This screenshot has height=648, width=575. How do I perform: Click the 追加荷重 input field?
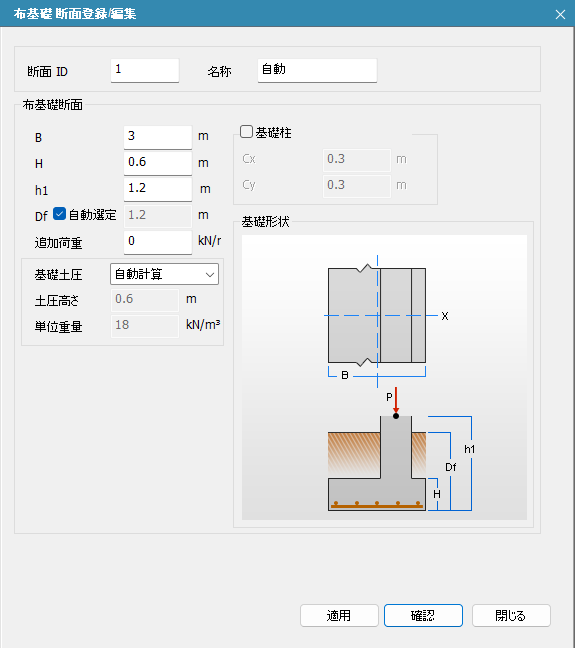coord(158,242)
